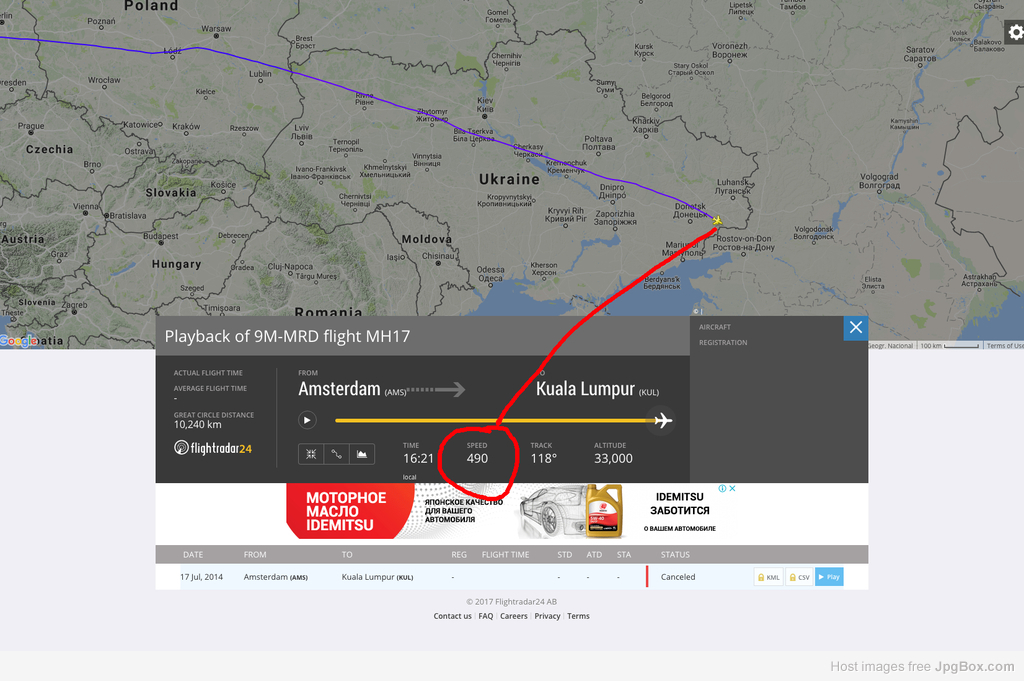Click the Amsterdam origin heading in panel
The height and width of the screenshot is (681, 1024).
[340, 389]
